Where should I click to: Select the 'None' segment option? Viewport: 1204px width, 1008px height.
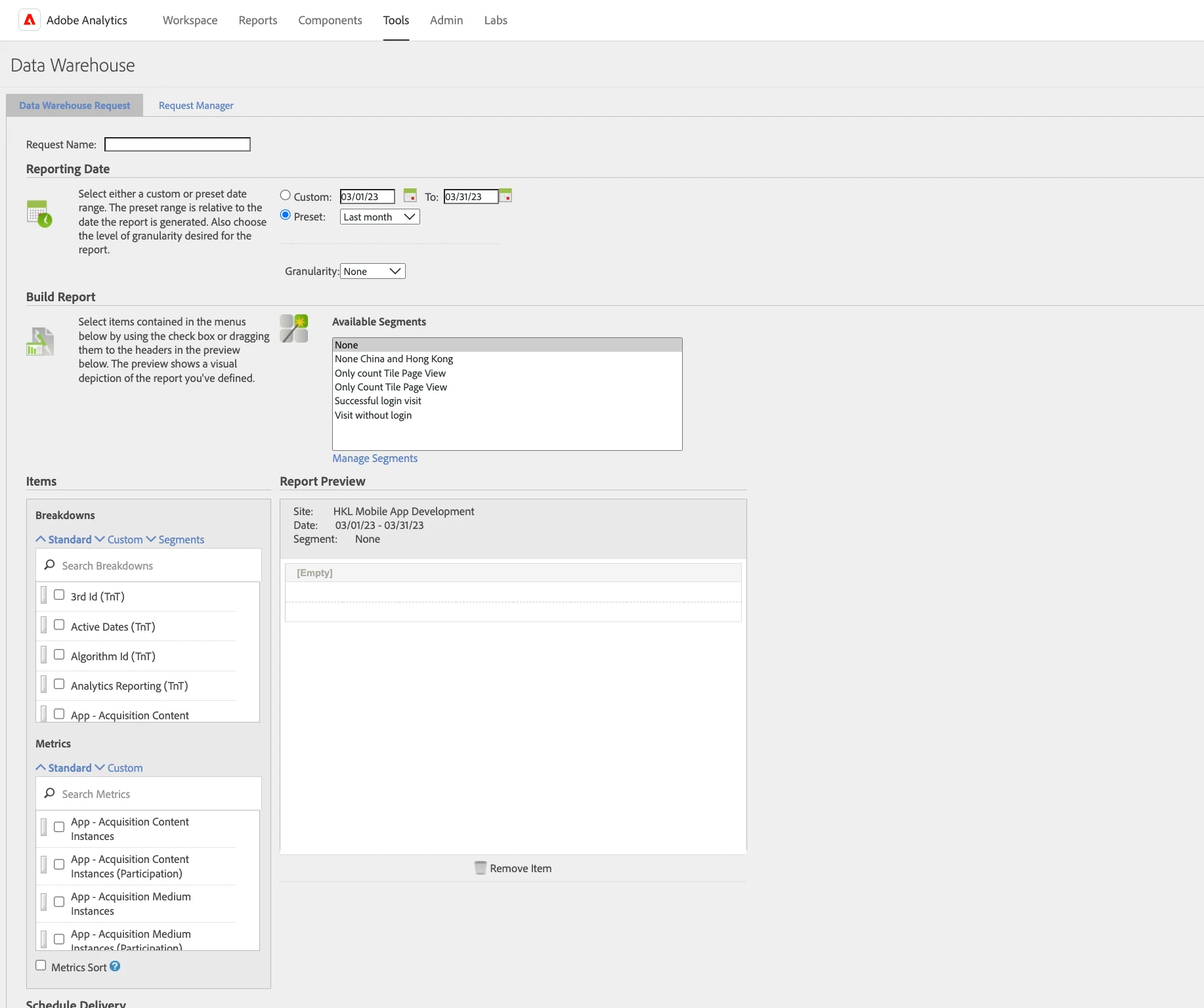[x=507, y=345]
